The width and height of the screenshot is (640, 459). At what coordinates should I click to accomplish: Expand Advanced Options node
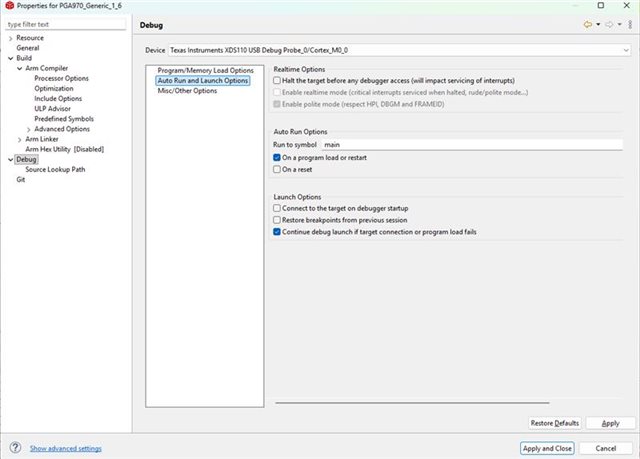(29, 129)
